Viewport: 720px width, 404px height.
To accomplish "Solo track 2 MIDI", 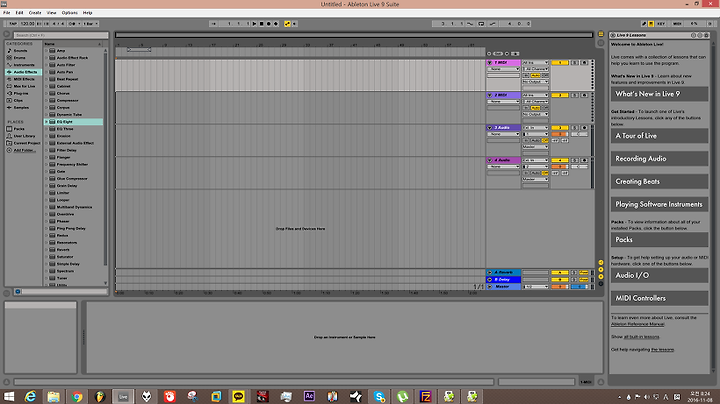I will tap(575, 95).
